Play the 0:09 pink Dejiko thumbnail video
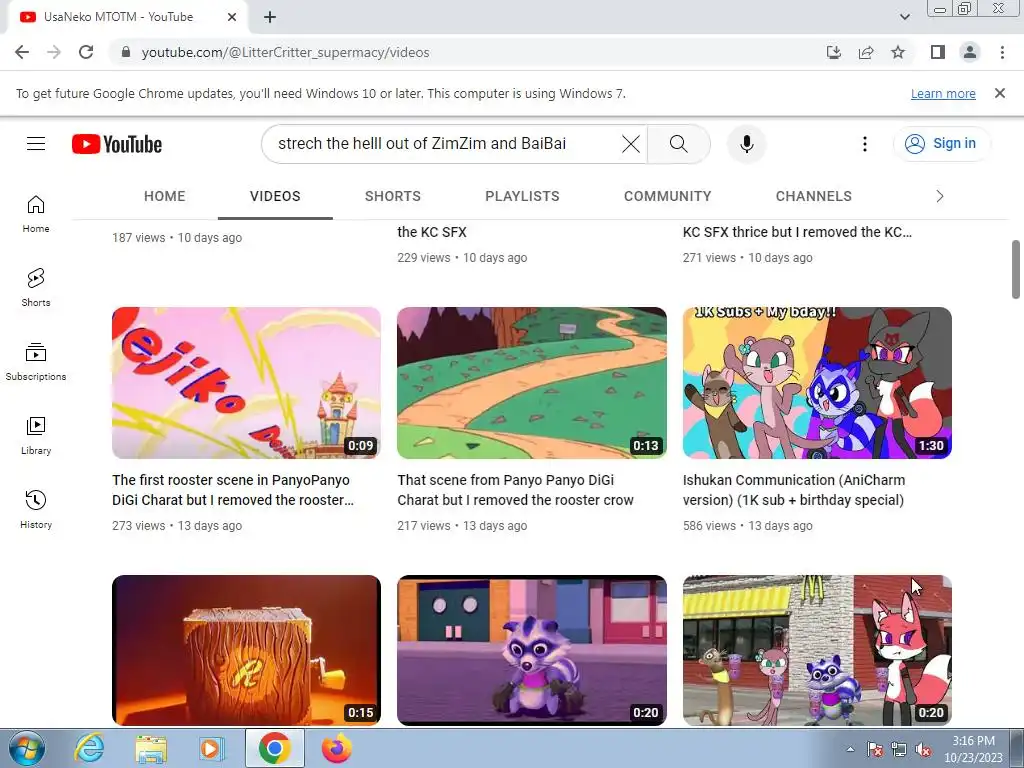 (246, 383)
